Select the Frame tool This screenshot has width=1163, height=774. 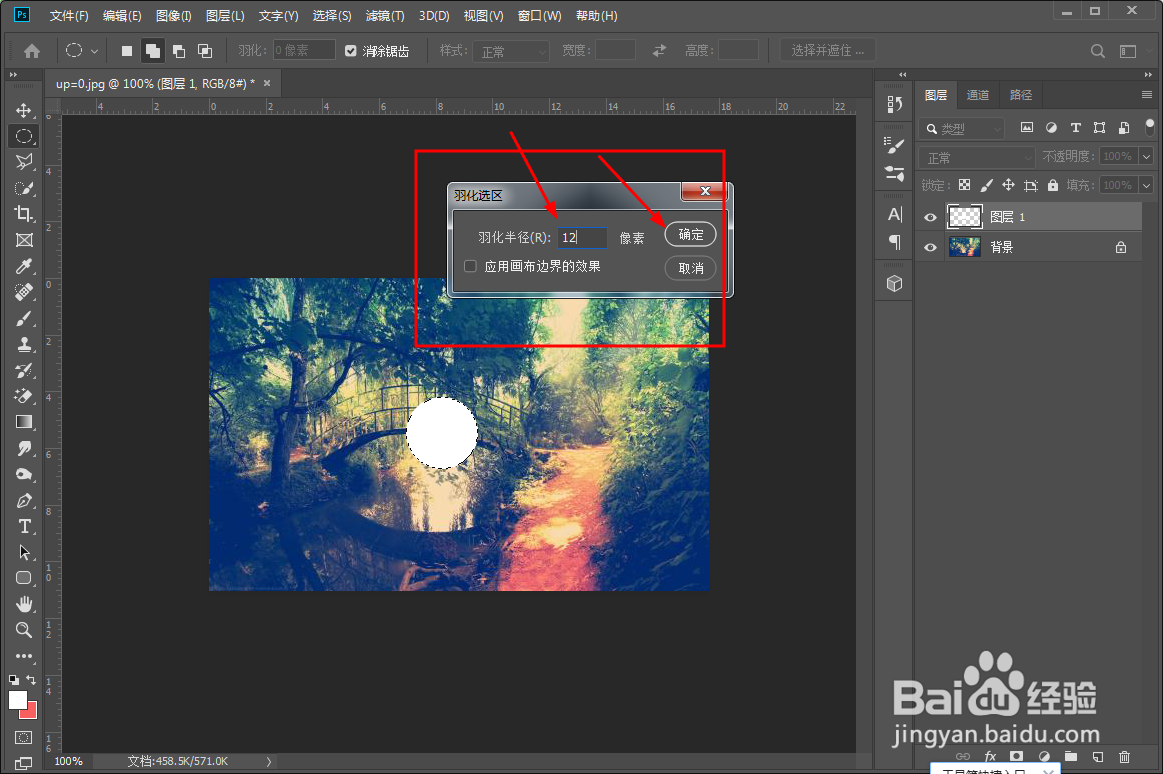tap(24, 240)
